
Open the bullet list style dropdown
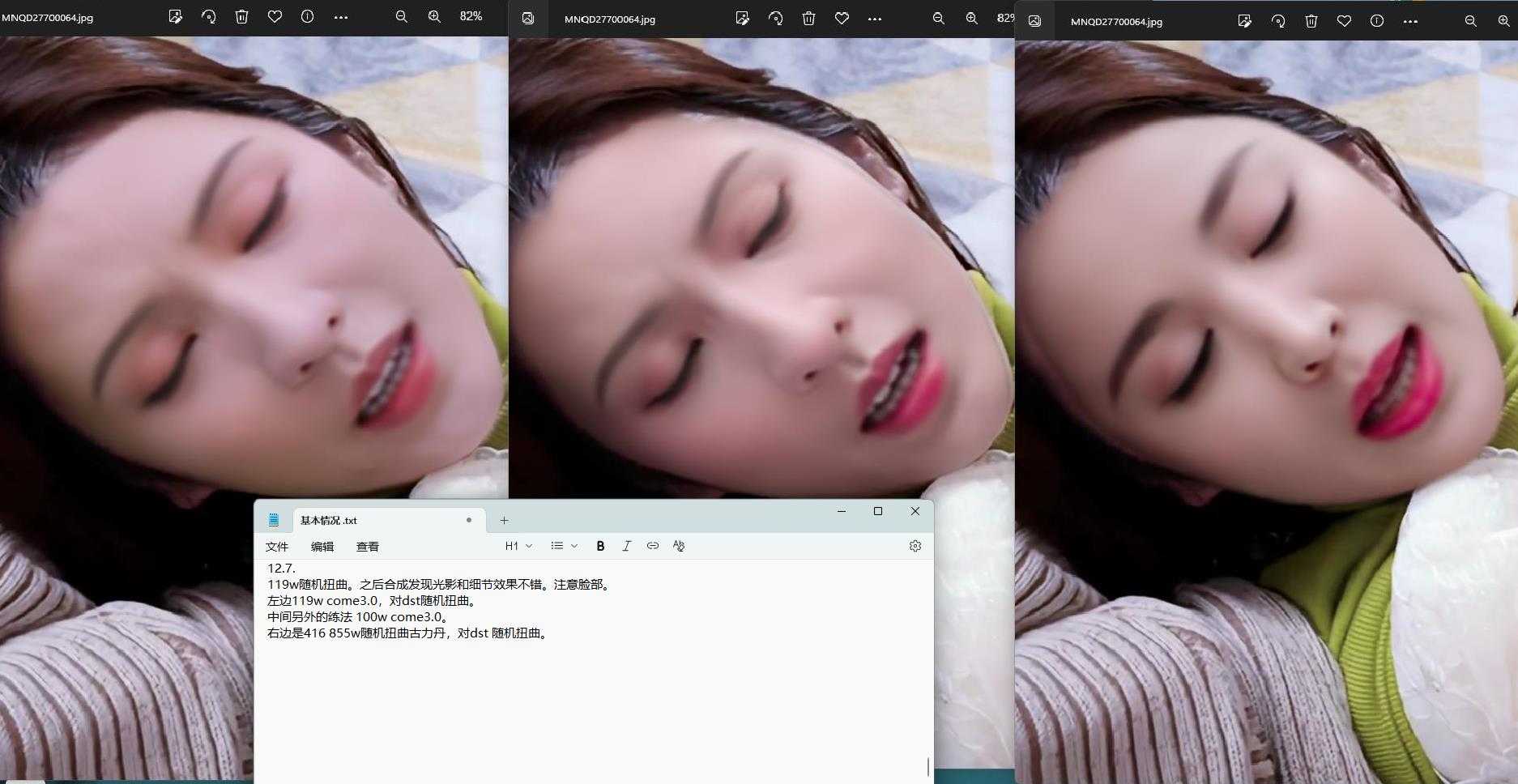[563, 546]
